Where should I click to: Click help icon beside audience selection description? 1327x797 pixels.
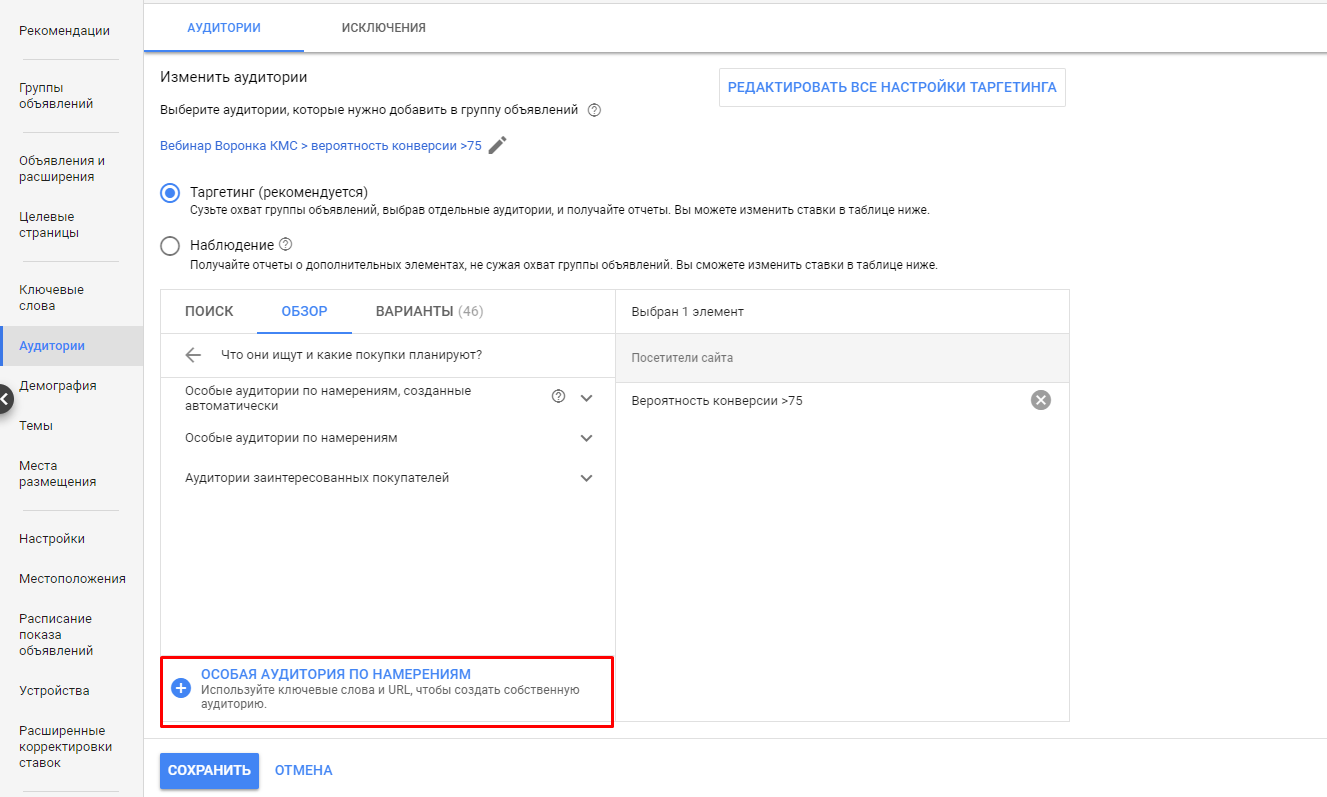coord(594,110)
